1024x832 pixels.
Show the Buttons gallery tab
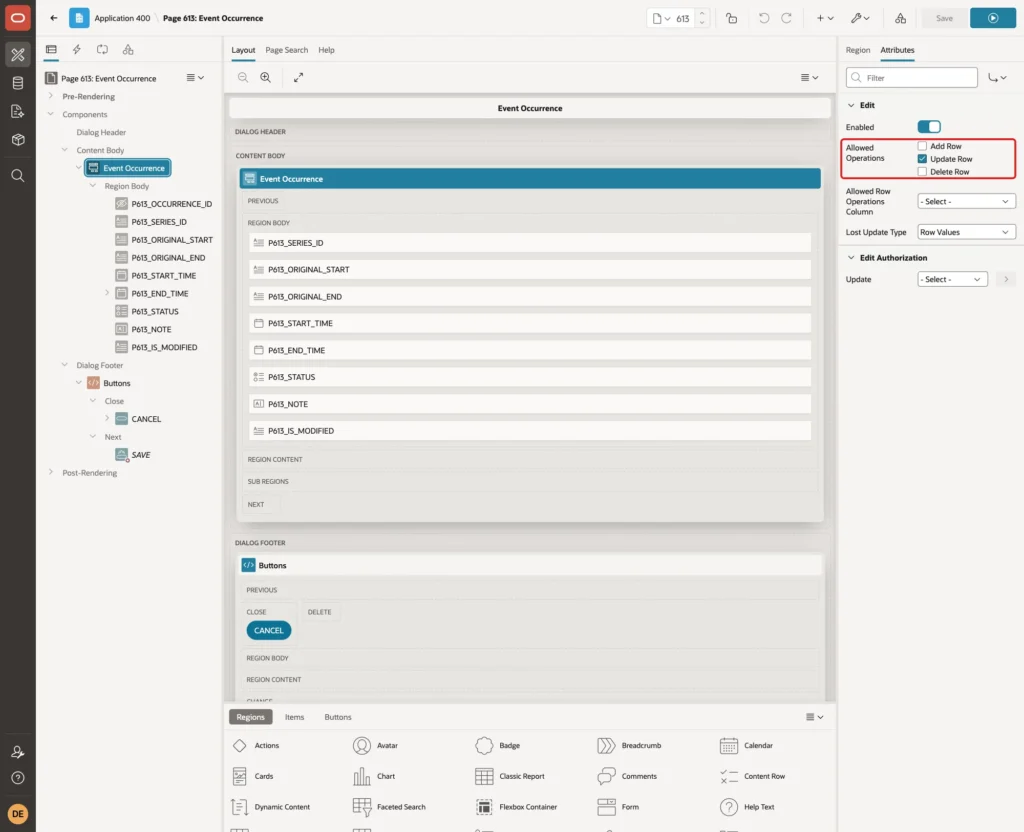[338, 717]
